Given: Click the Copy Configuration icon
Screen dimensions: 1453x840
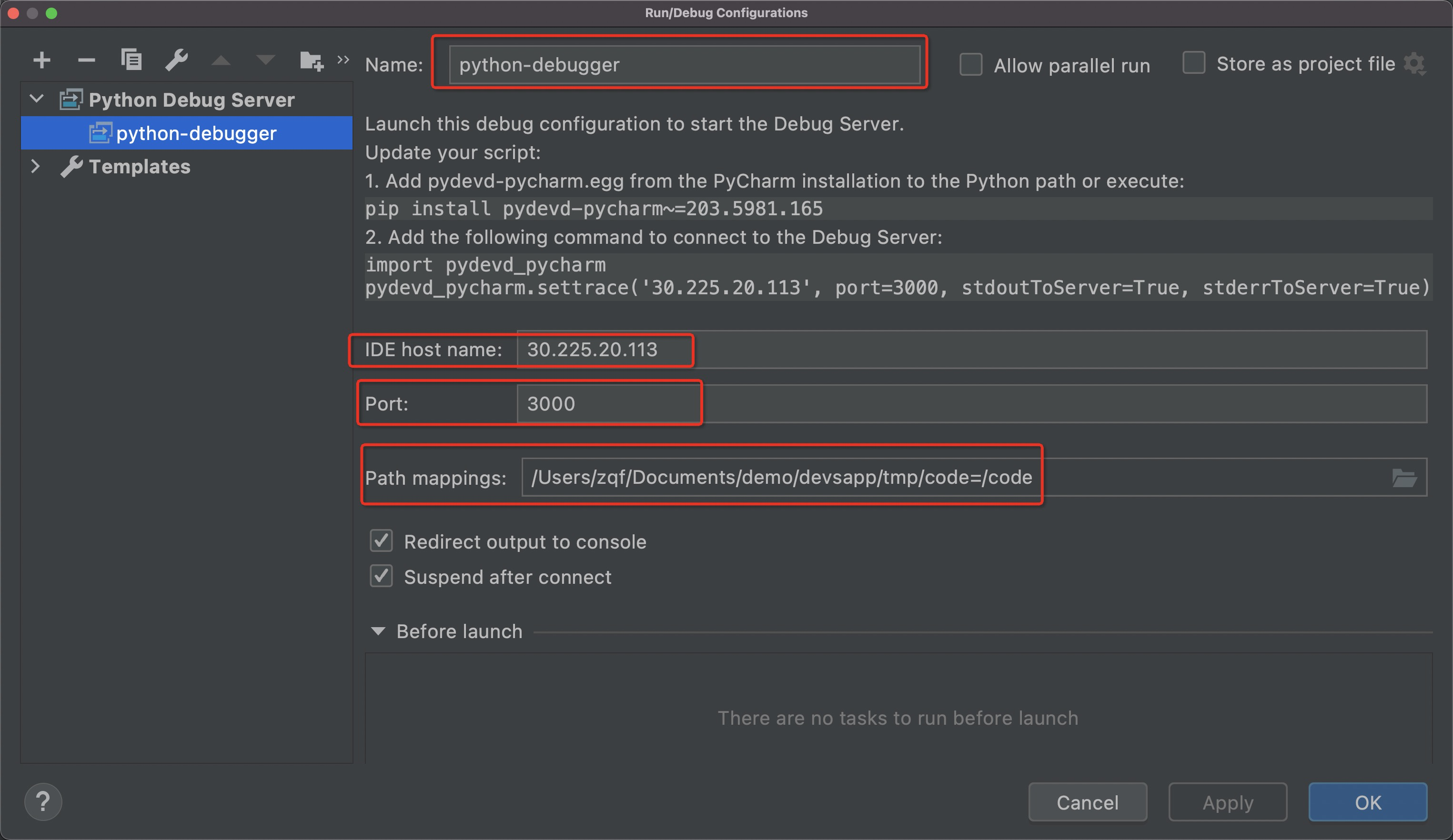Looking at the screenshot, I should [x=131, y=60].
